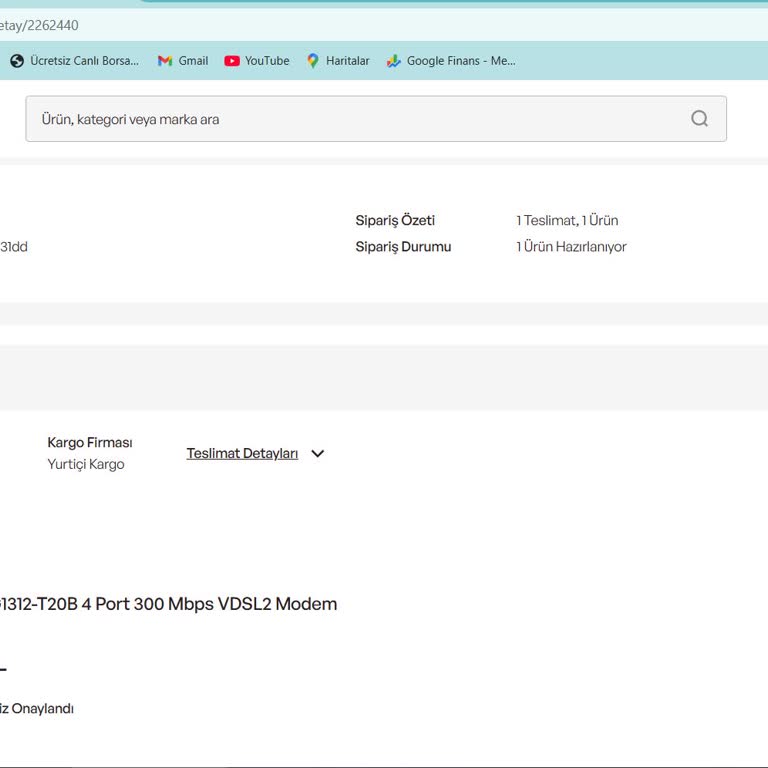Open the YouTube bookmark
The height and width of the screenshot is (768, 768).
pos(257,61)
